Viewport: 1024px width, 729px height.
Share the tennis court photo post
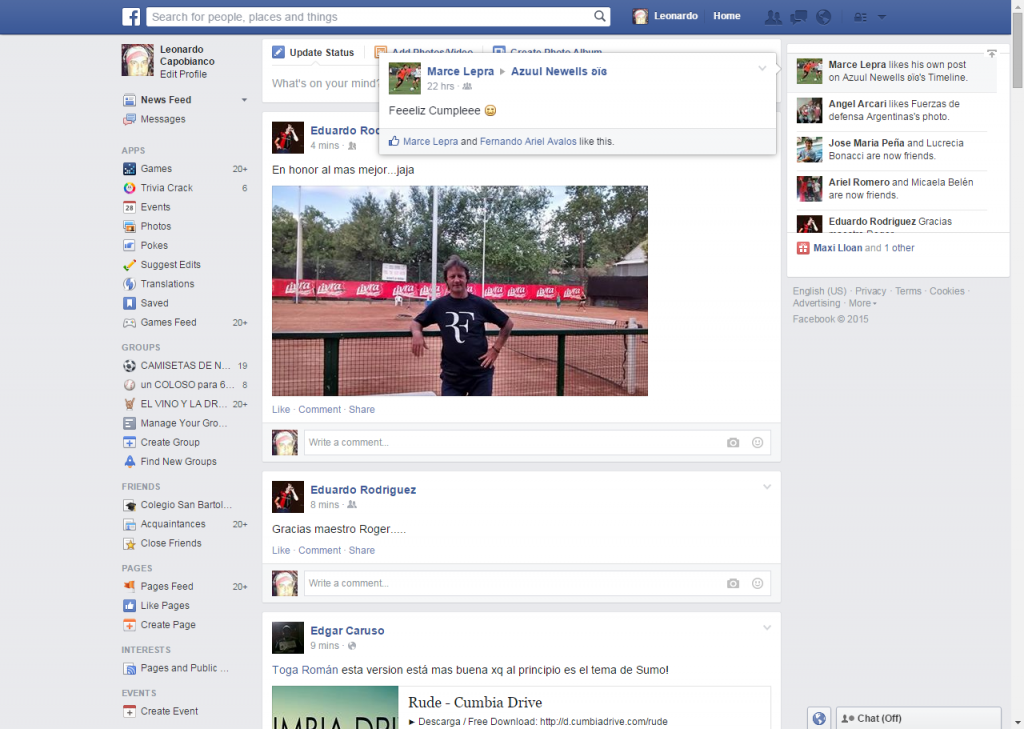(362, 410)
